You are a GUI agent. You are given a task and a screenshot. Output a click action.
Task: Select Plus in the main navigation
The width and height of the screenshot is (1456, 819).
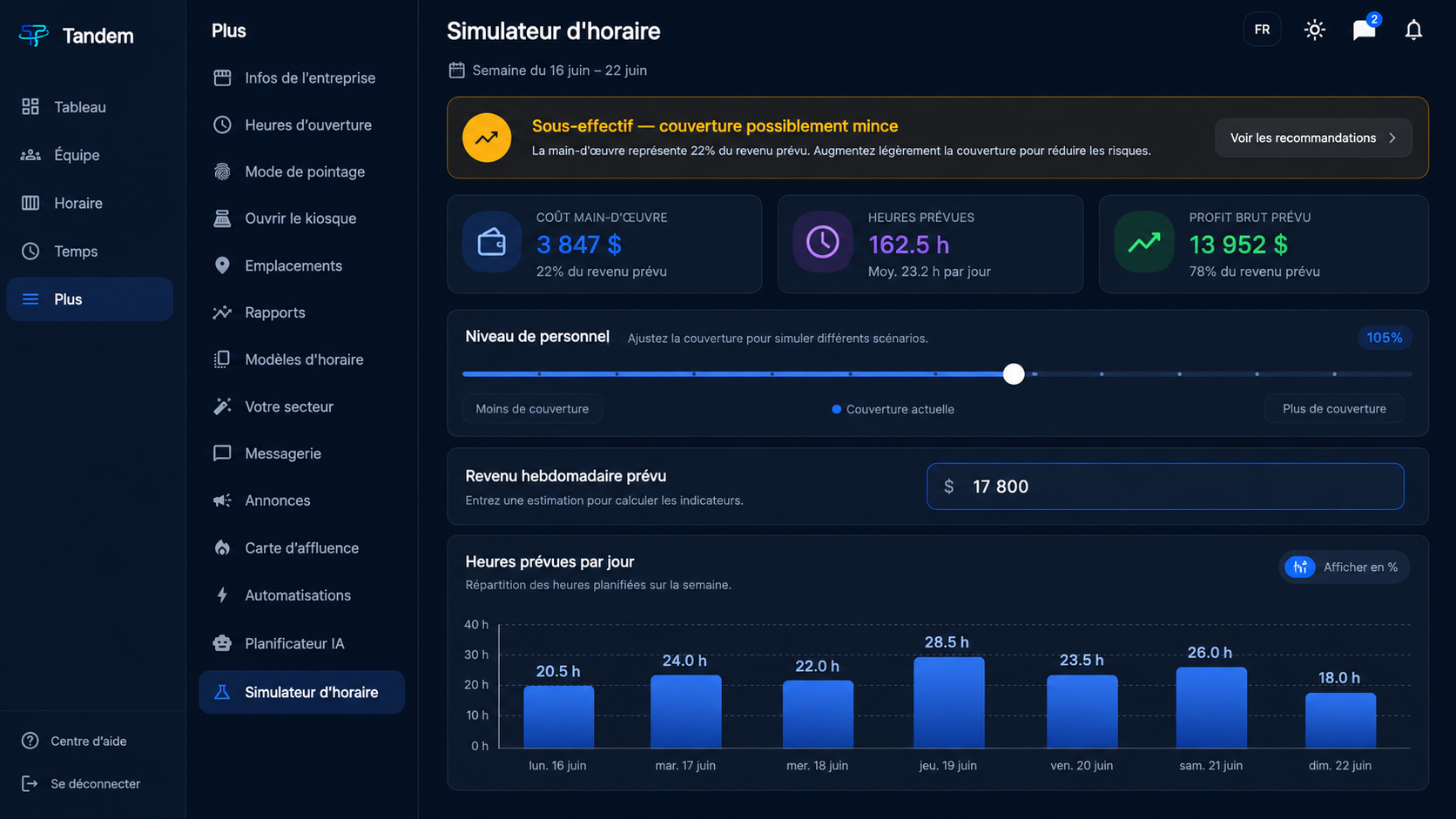tap(90, 299)
